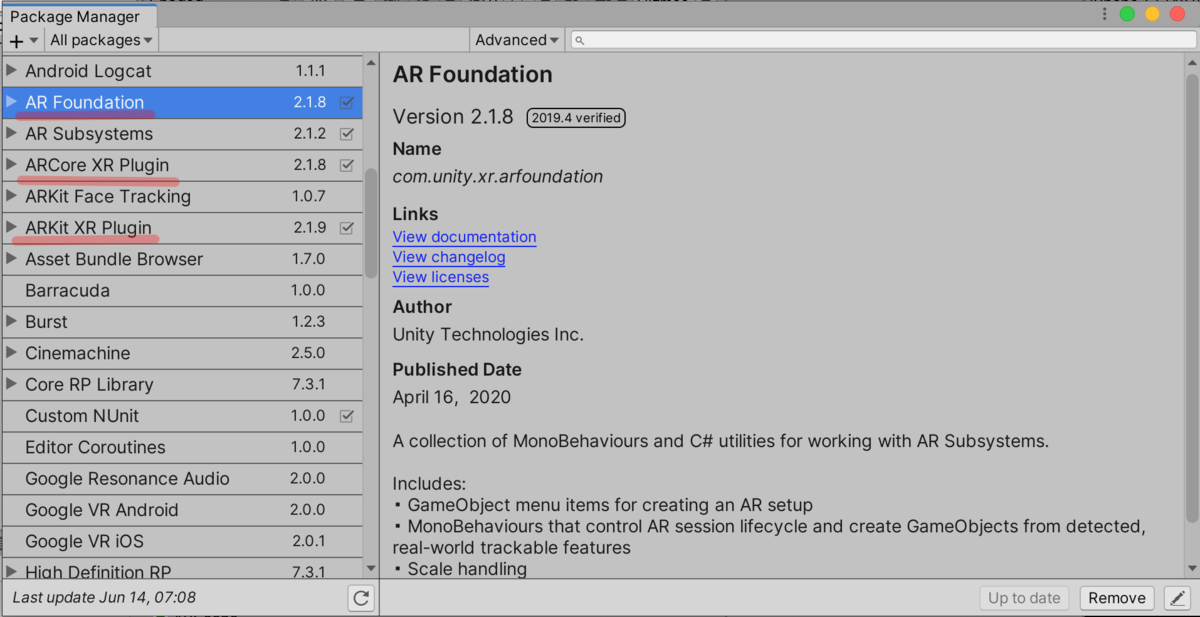Viewport: 1200px width, 617px height.
Task: Select the Core RP Library package
Action: tap(182, 385)
